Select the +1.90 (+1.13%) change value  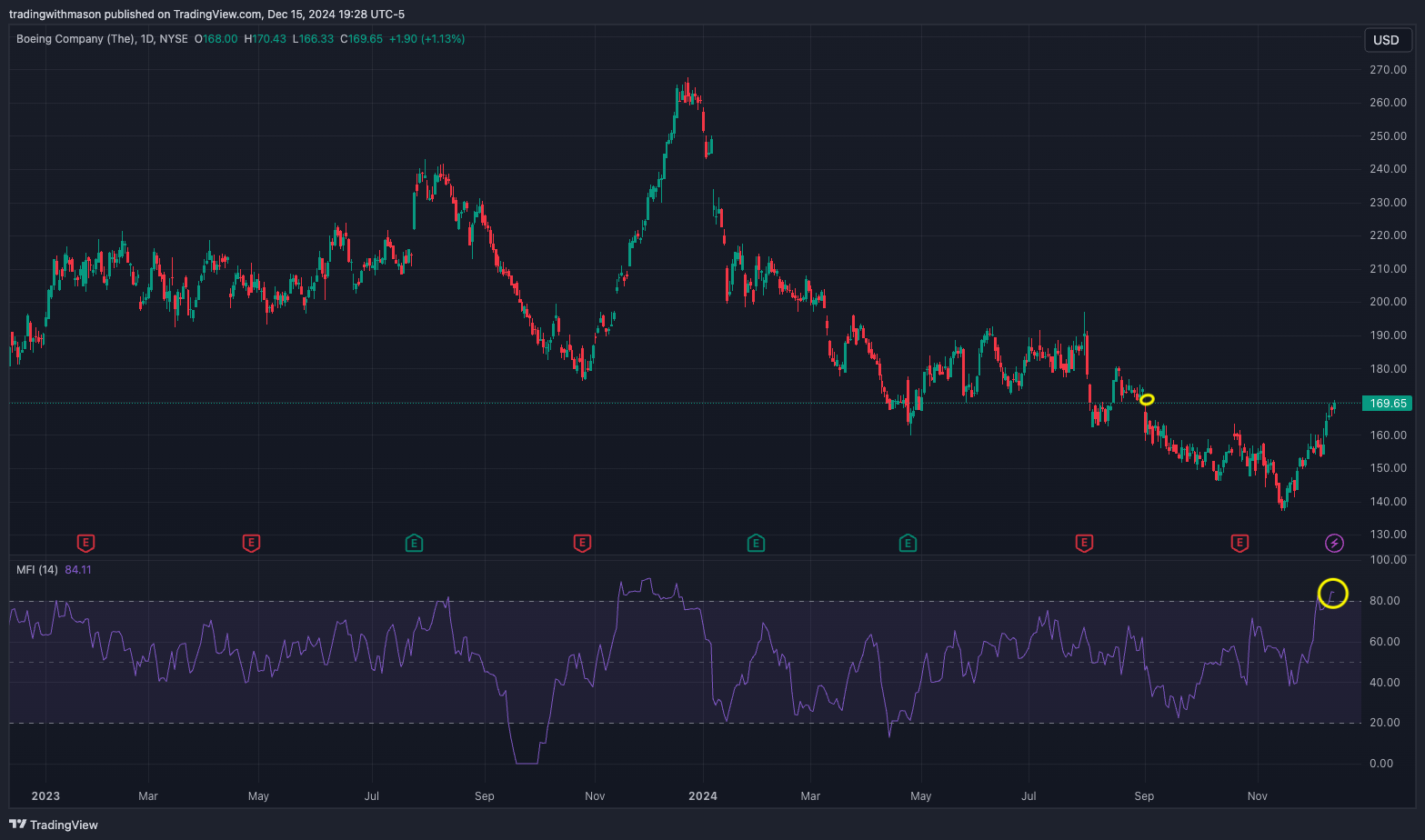click(427, 39)
